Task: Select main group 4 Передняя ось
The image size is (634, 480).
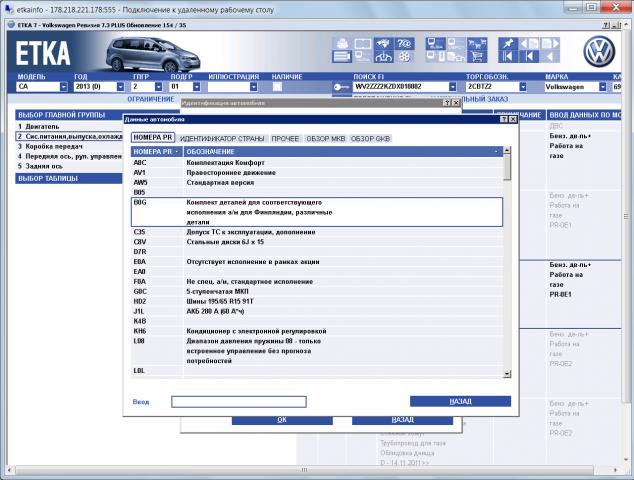Action: (69, 156)
